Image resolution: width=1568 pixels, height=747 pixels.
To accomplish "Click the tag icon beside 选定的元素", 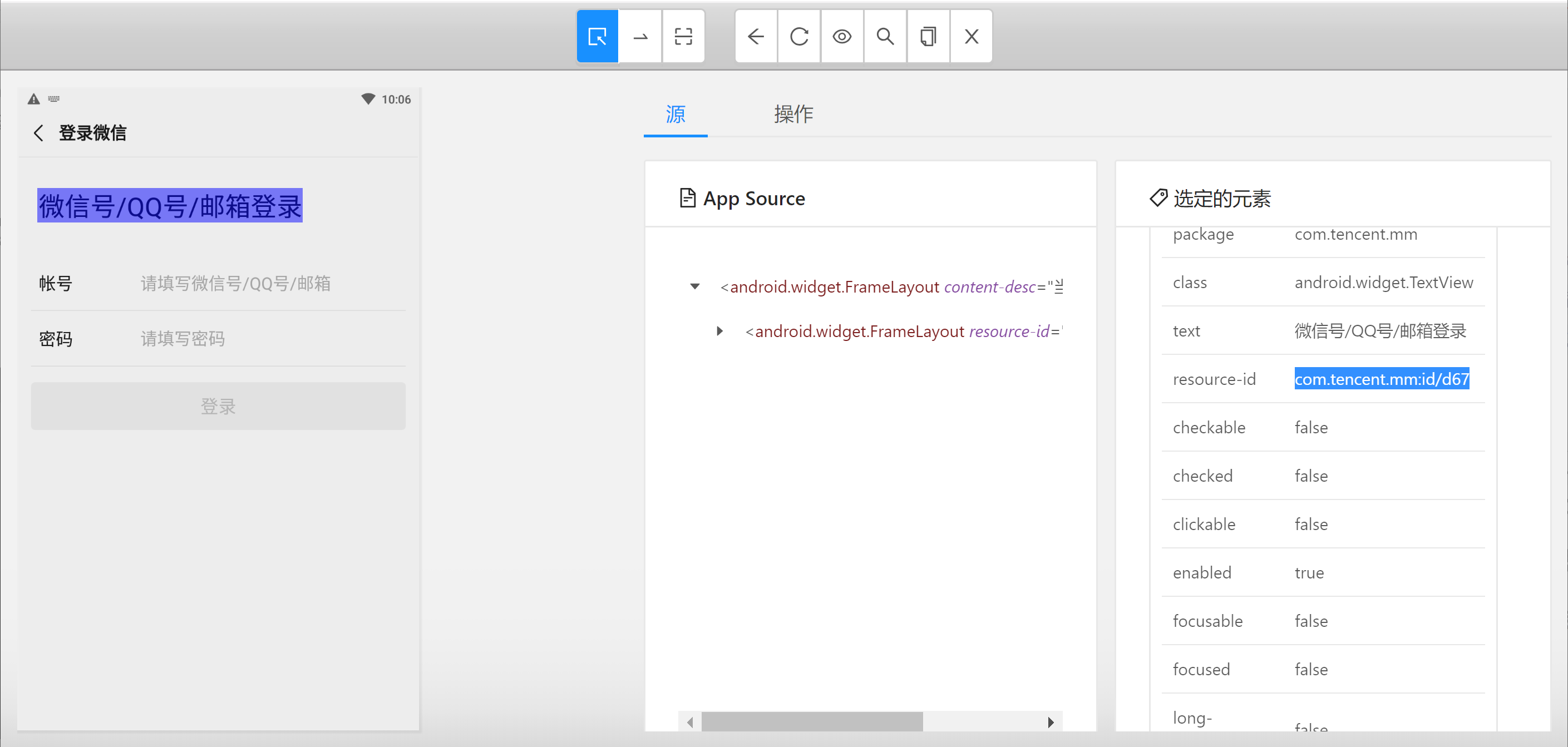I will click(1158, 197).
